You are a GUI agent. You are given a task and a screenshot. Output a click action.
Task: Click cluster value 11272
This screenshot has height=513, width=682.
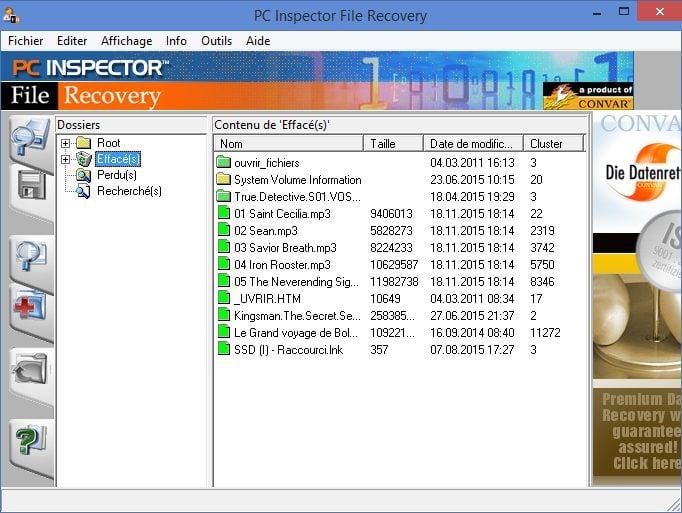(545, 333)
